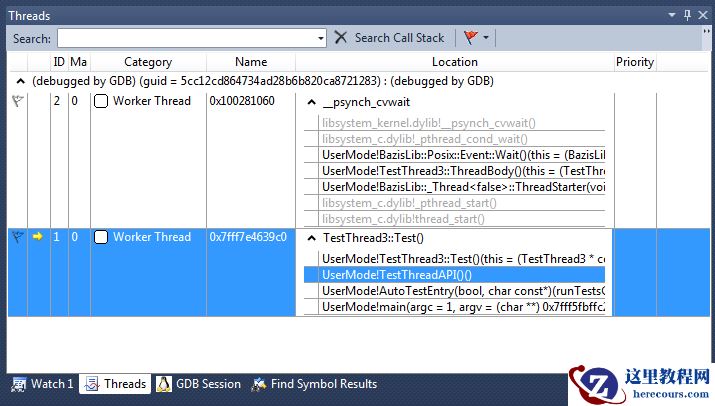Sort by the Priority column header
The image size is (715, 406).
click(635, 62)
